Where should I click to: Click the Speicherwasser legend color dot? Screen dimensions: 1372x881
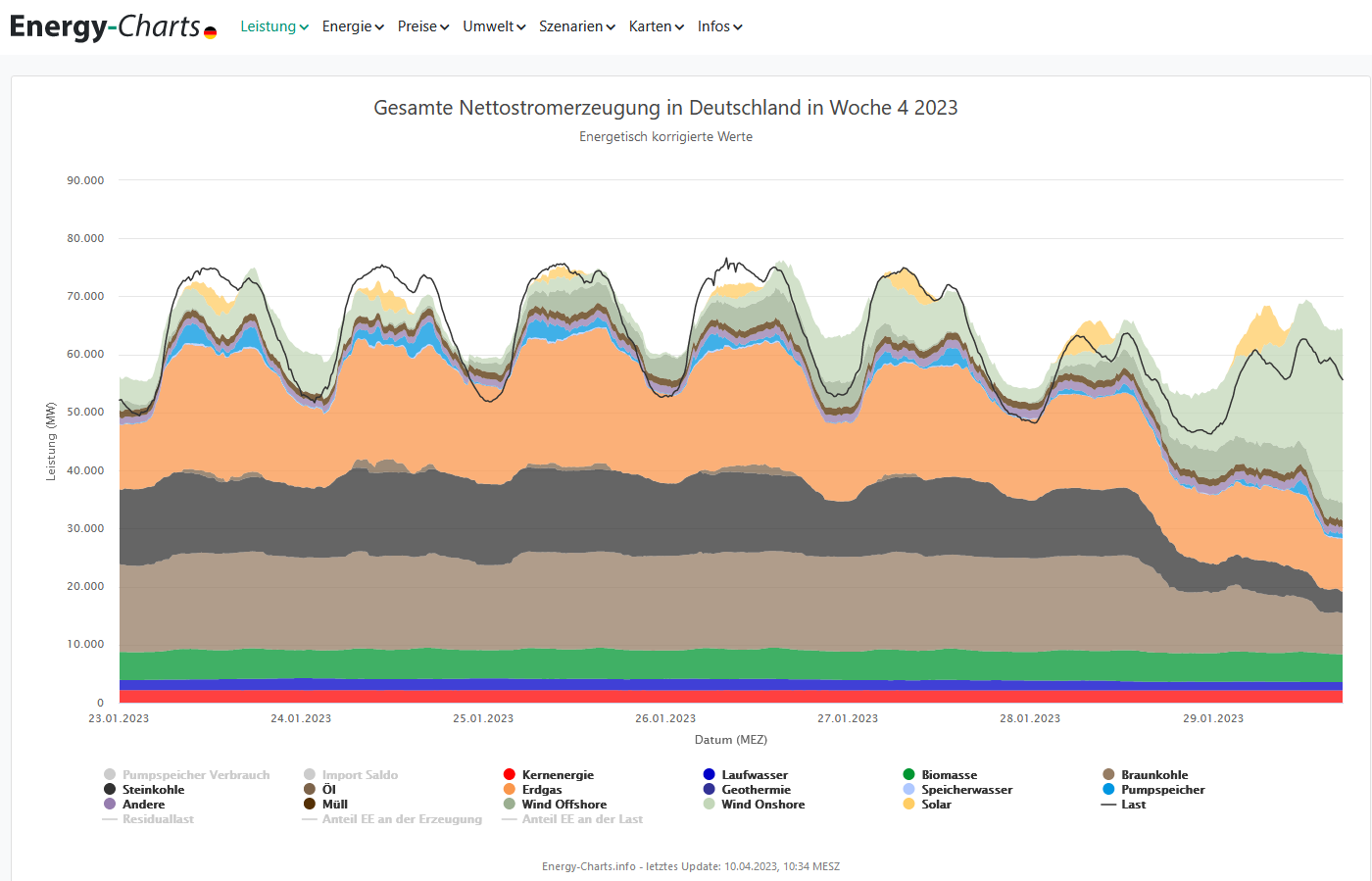pyautogui.click(x=908, y=790)
